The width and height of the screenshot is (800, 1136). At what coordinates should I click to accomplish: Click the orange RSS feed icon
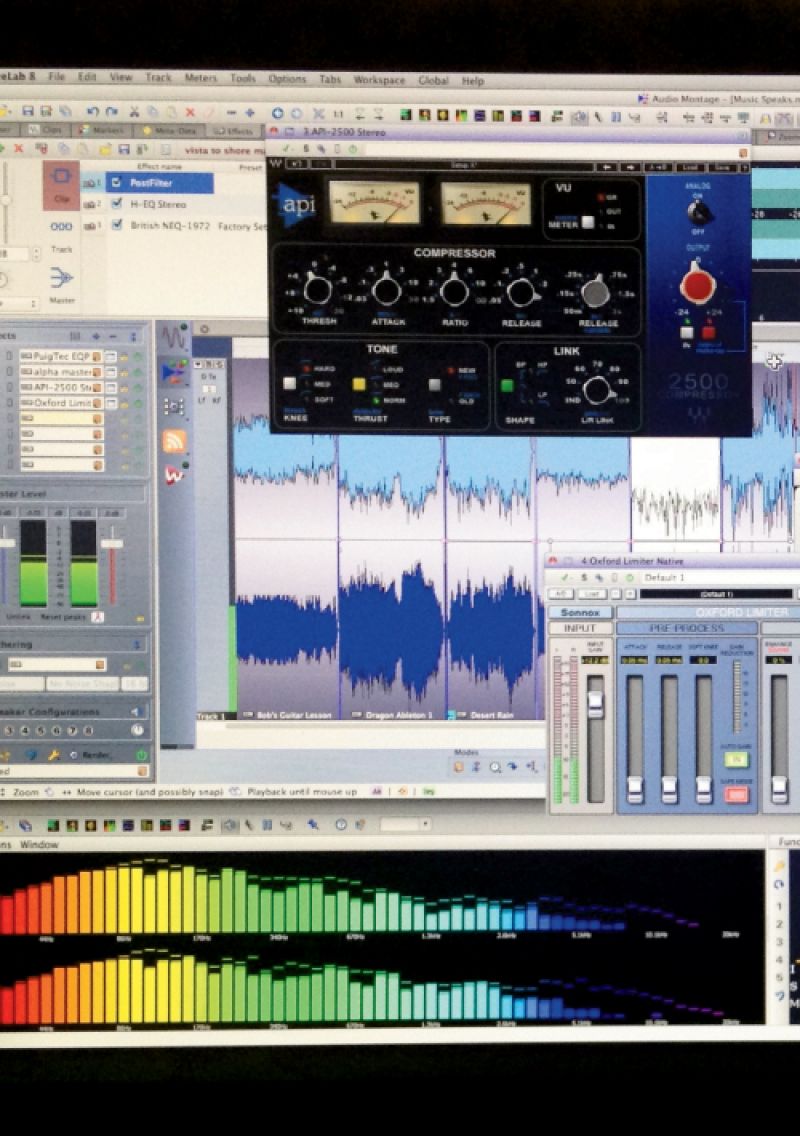(x=174, y=441)
